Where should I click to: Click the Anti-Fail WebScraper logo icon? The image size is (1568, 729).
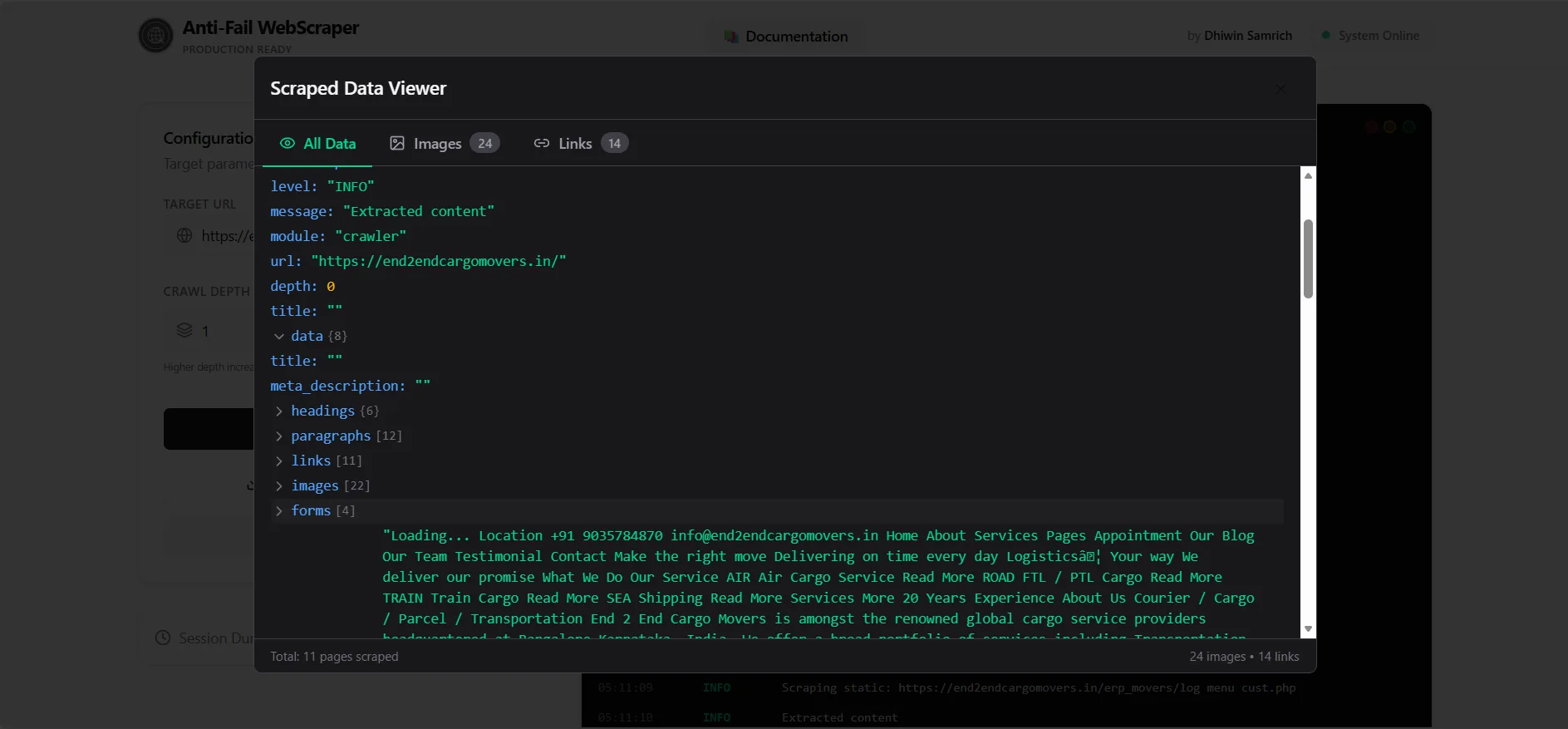click(x=155, y=36)
